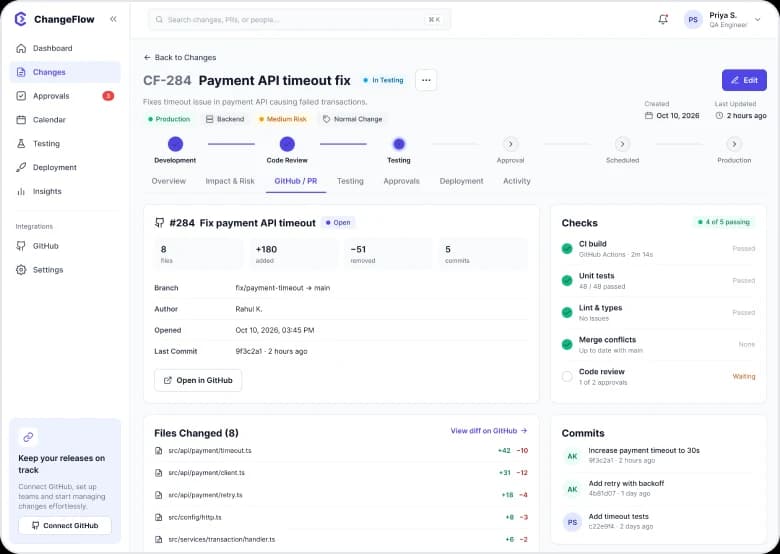The width and height of the screenshot is (780, 554).
Task: Select the Development stage marker
Action: click(175, 144)
